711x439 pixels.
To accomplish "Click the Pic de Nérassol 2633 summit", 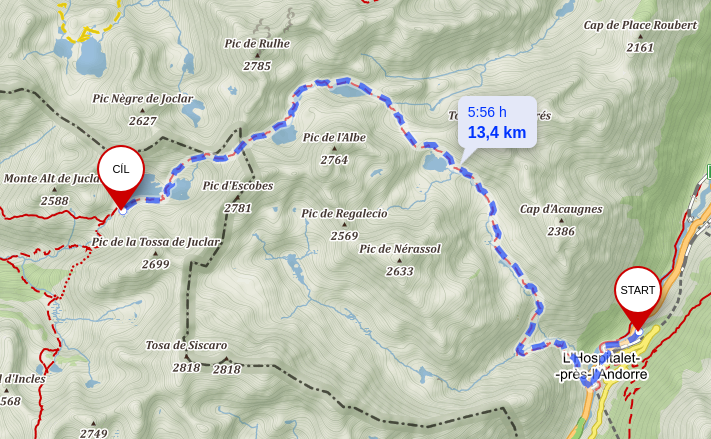I will (x=399, y=260).
